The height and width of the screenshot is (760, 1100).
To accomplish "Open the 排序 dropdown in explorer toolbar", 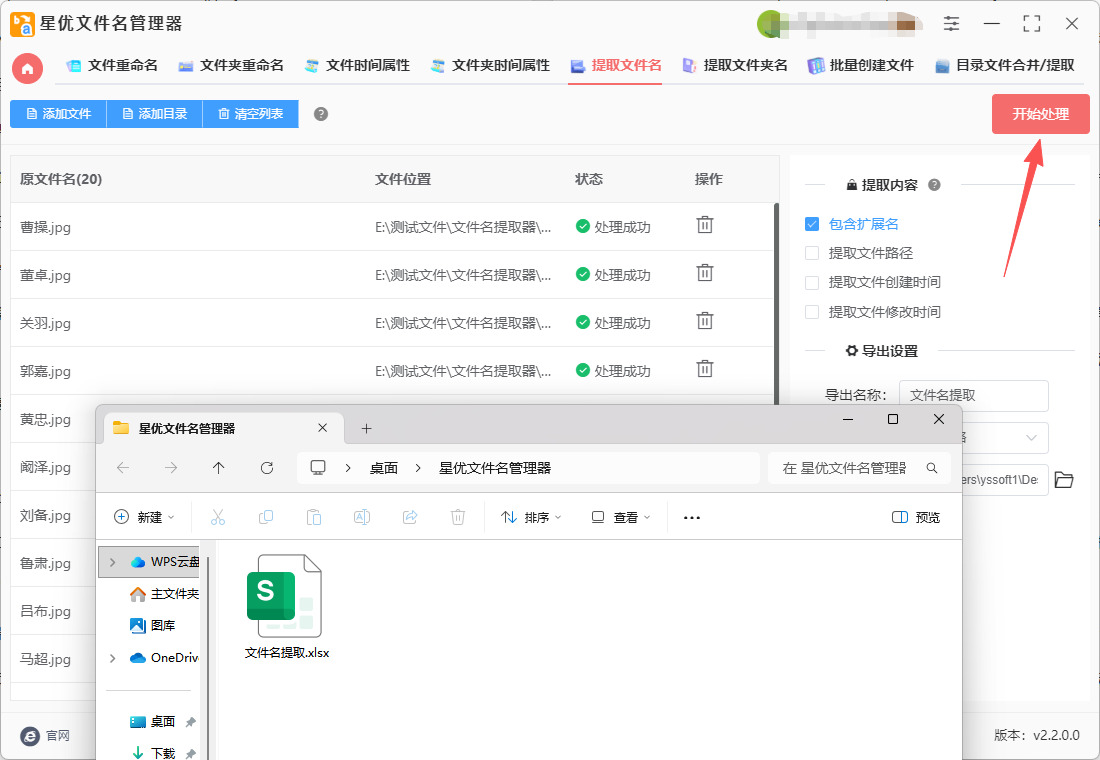I will pyautogui.click(x=531, y=517).
